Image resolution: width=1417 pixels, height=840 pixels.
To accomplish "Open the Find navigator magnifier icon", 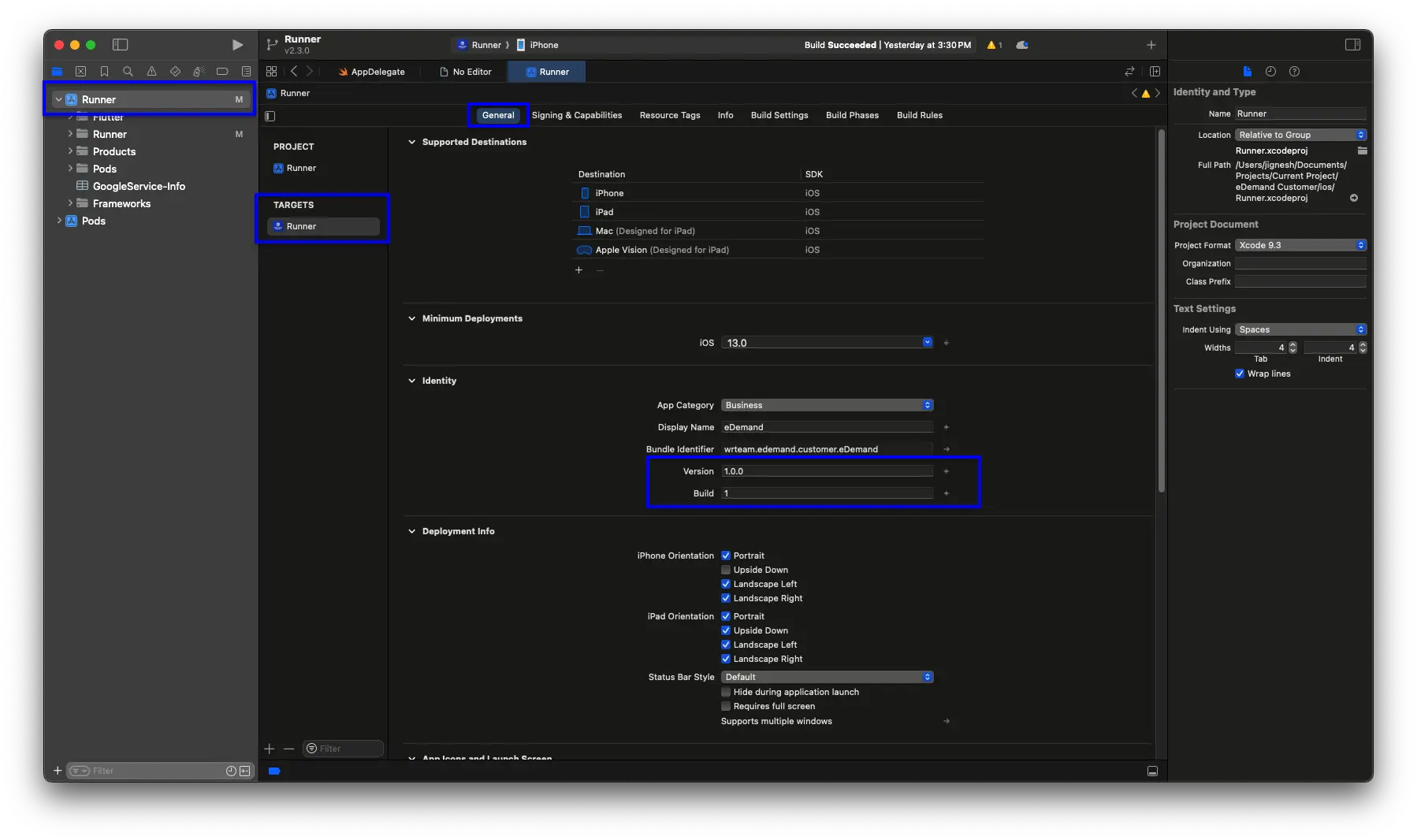I will coord(128,72).
